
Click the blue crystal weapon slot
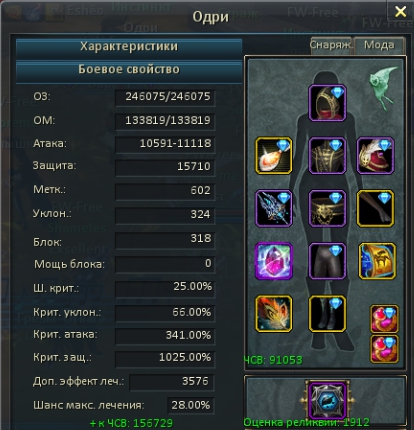point(274,208)
